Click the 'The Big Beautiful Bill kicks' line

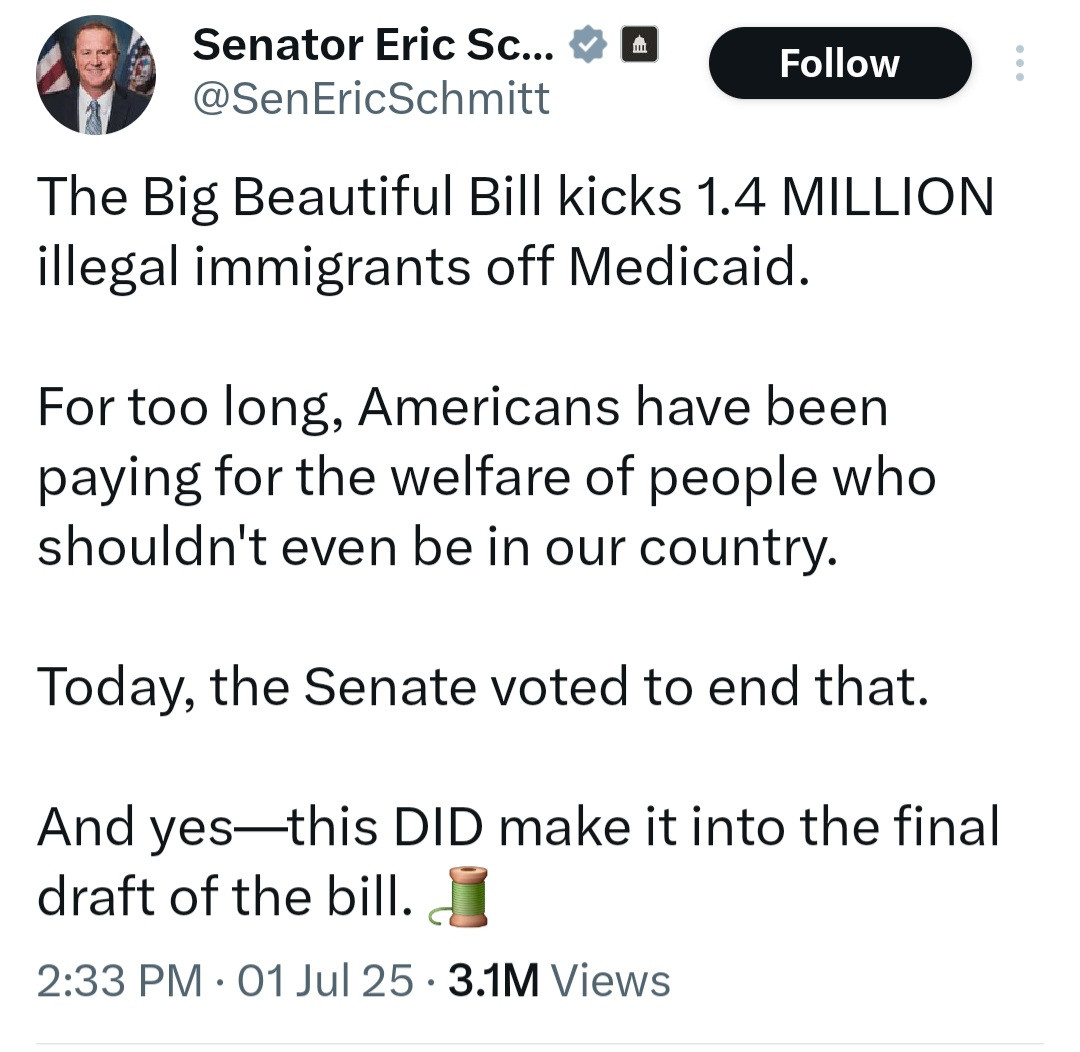click(x=360, y=198)
